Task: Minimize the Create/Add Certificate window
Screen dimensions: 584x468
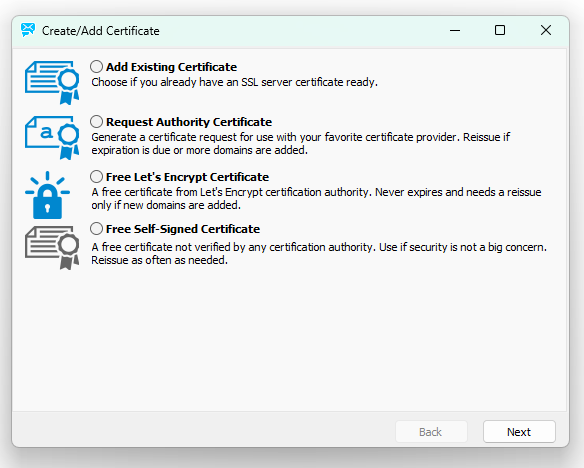Action: (455, 30)
